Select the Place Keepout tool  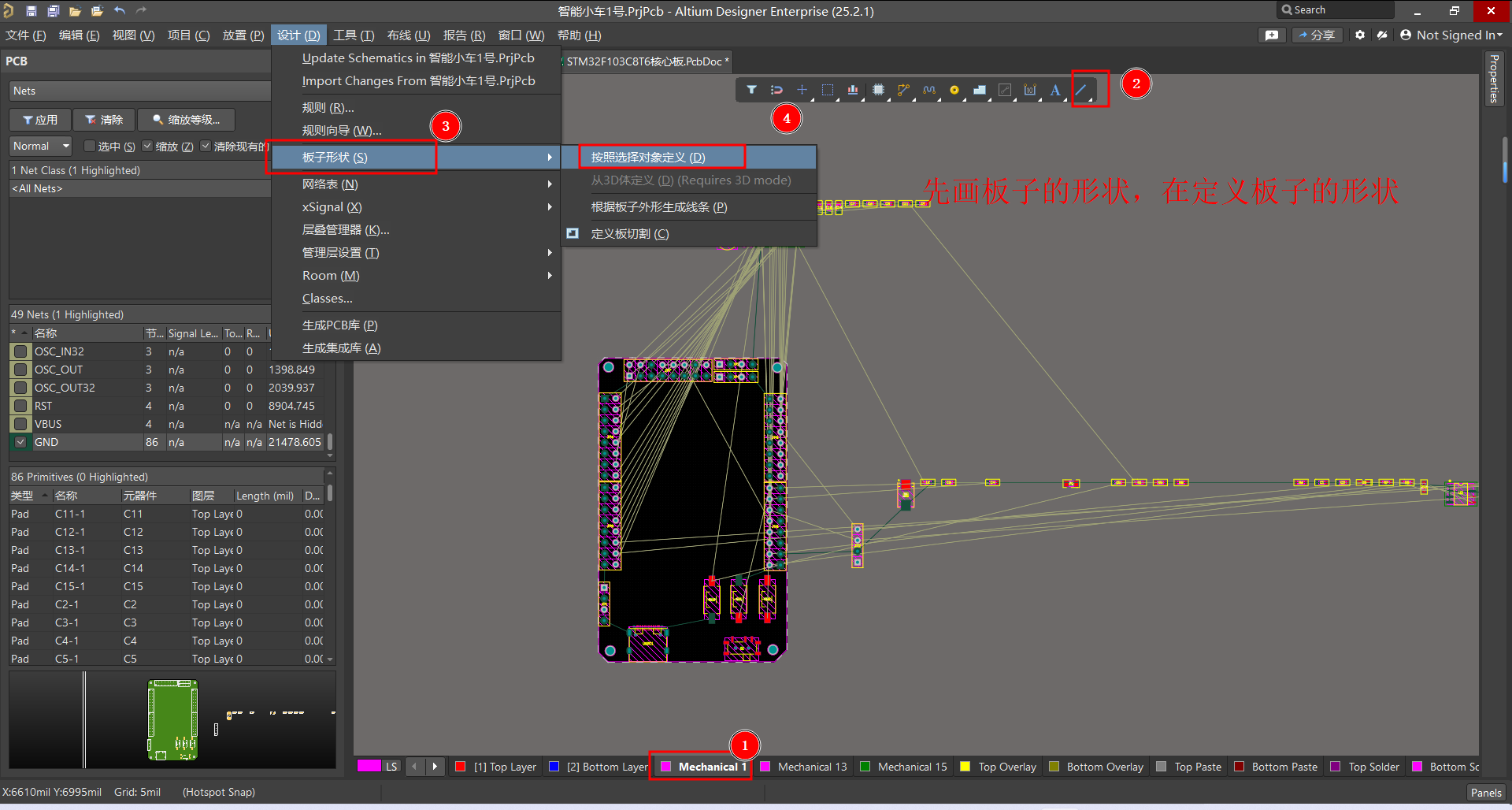(1005, 90)
